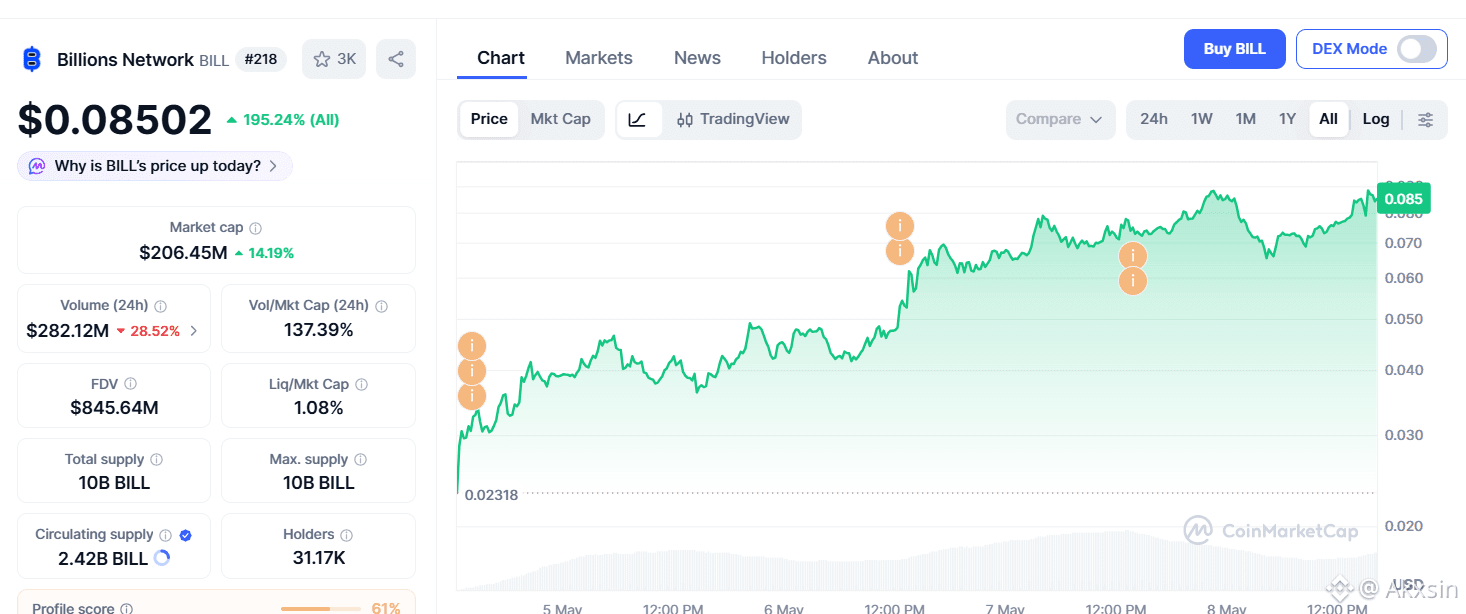The height and width of the screenshot is (614, 1466).
Task: Select Mkt Cap chart view
Action: tap(560, 119)
